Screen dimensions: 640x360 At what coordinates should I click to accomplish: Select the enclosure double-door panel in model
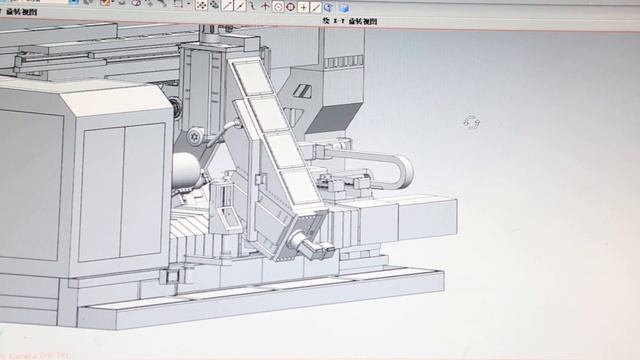coord(121,192)
